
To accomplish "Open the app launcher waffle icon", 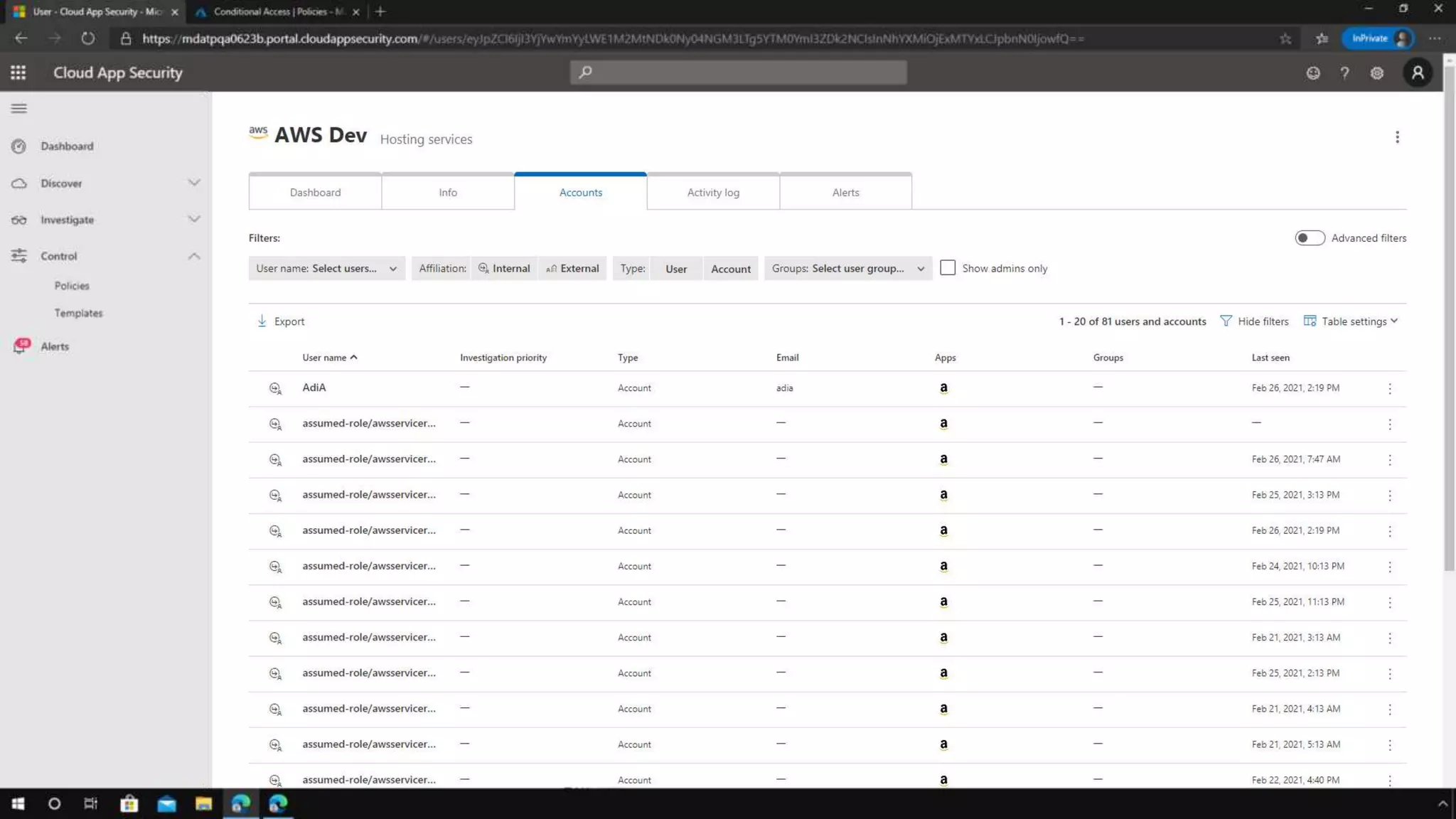I will (18, 73).
